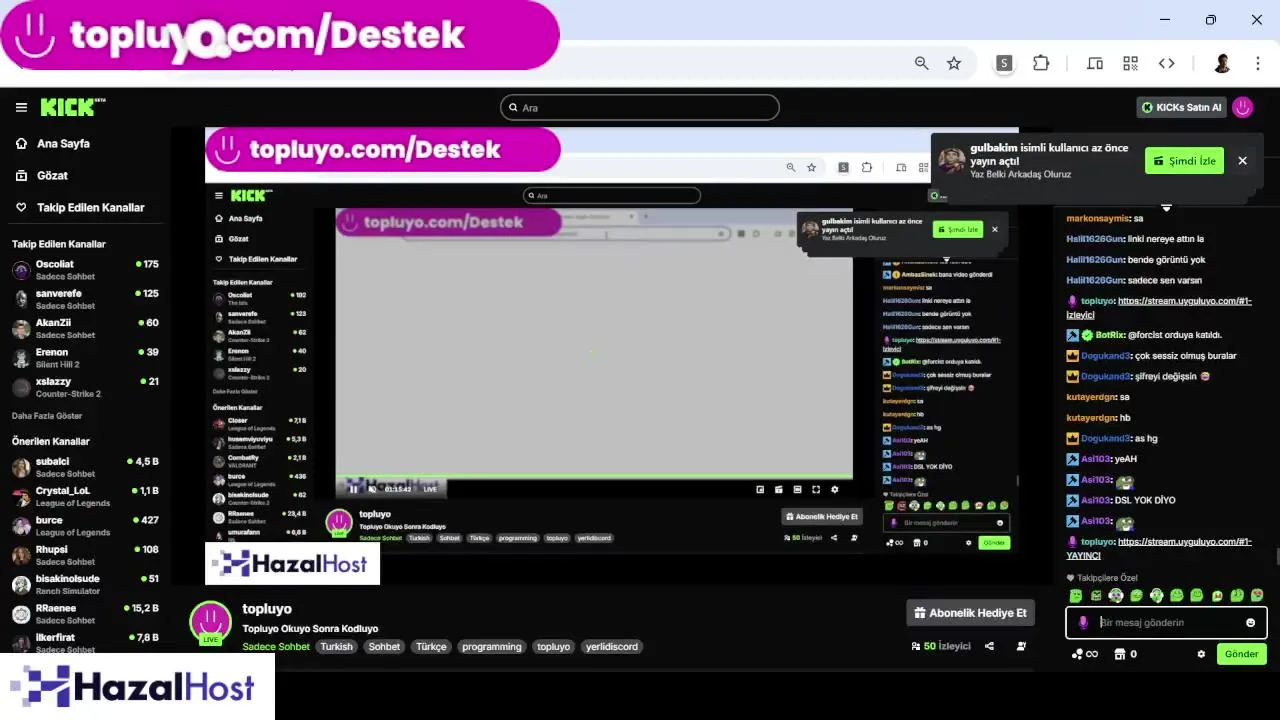Click gulbakim's avatar in the notification
The image size is (1280, 720).
(x=952, y=160)
